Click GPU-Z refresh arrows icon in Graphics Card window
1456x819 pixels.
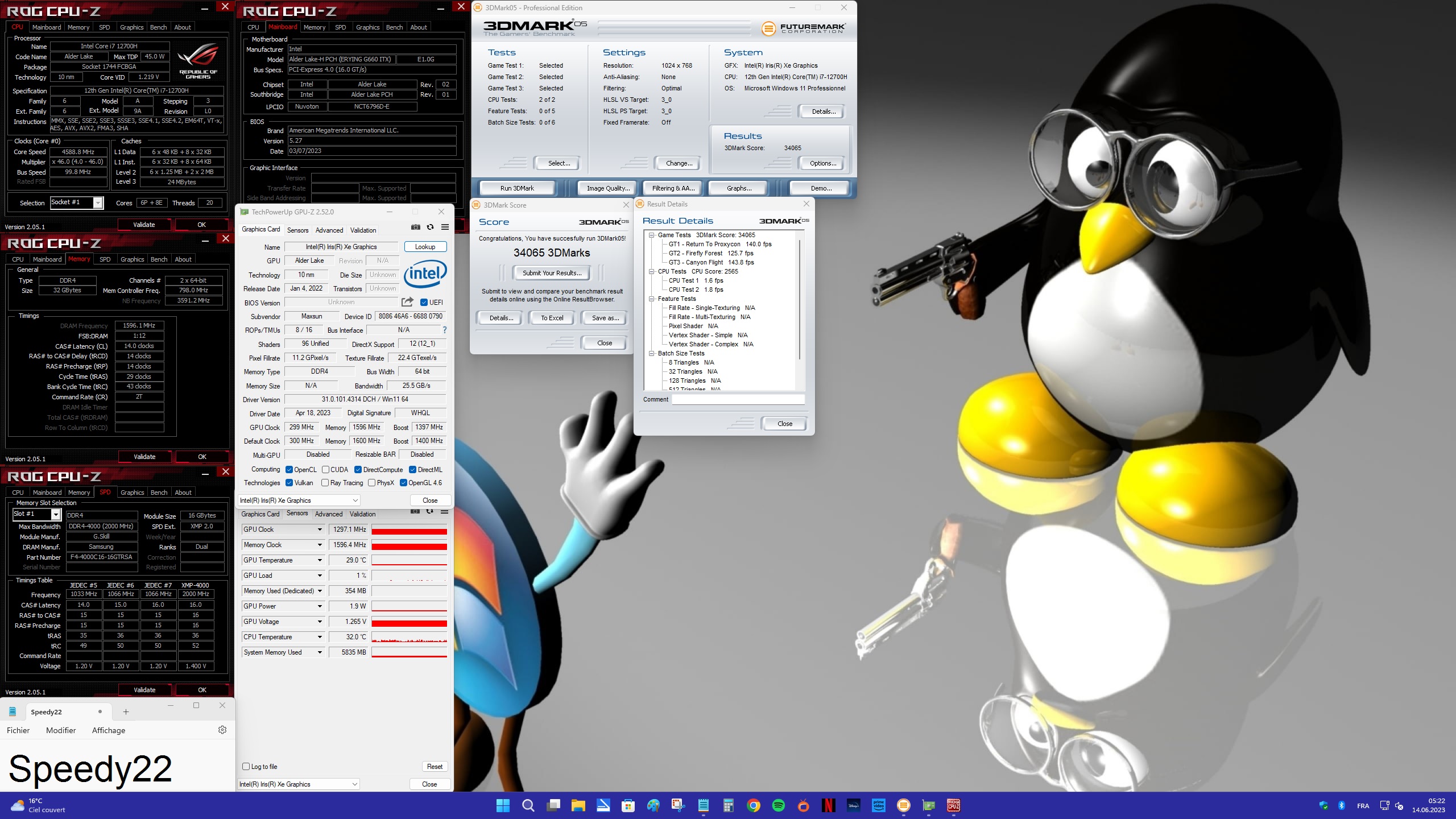point(431,227)
